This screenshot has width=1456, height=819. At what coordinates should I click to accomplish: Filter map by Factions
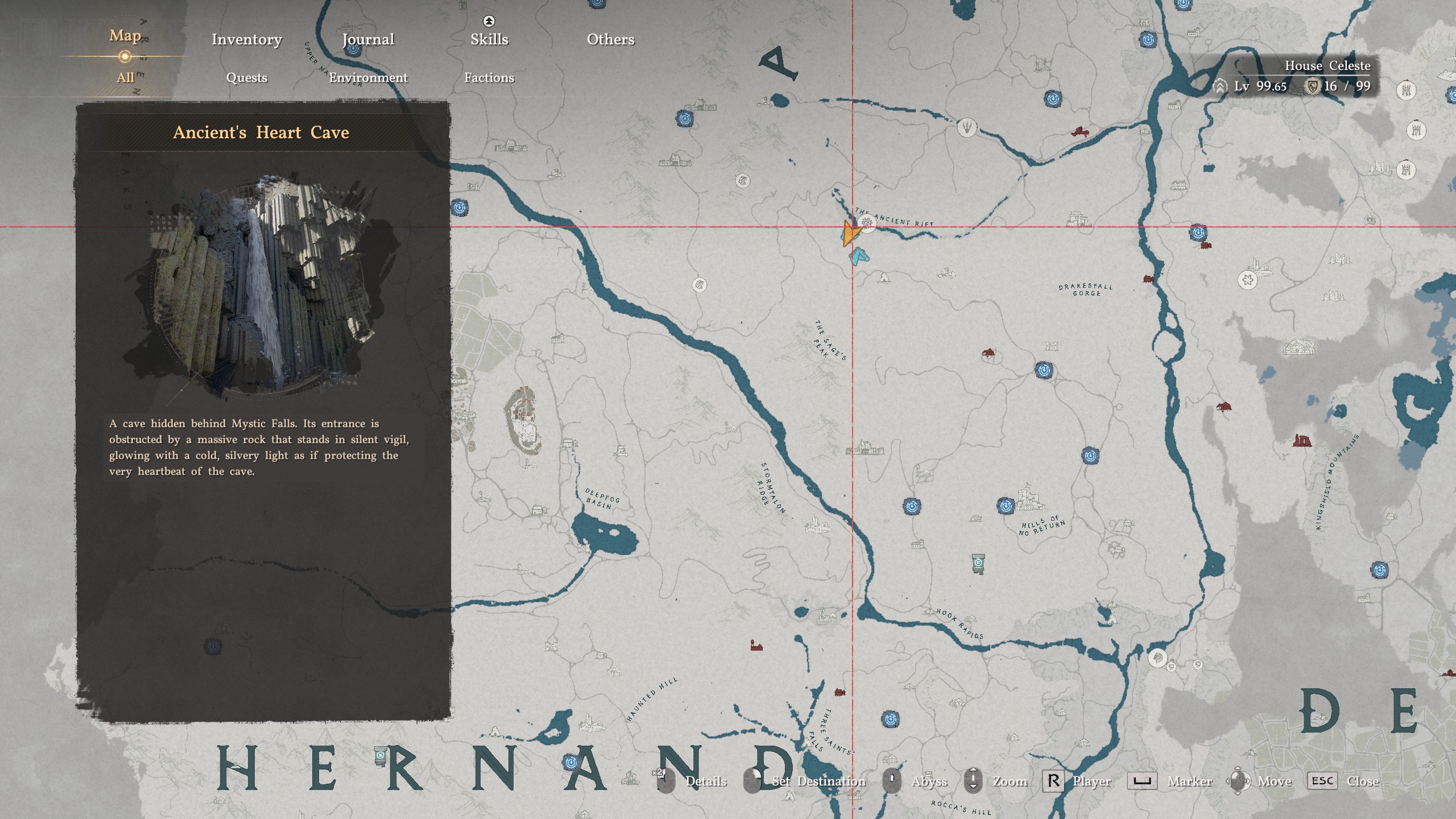coord(489,77)
